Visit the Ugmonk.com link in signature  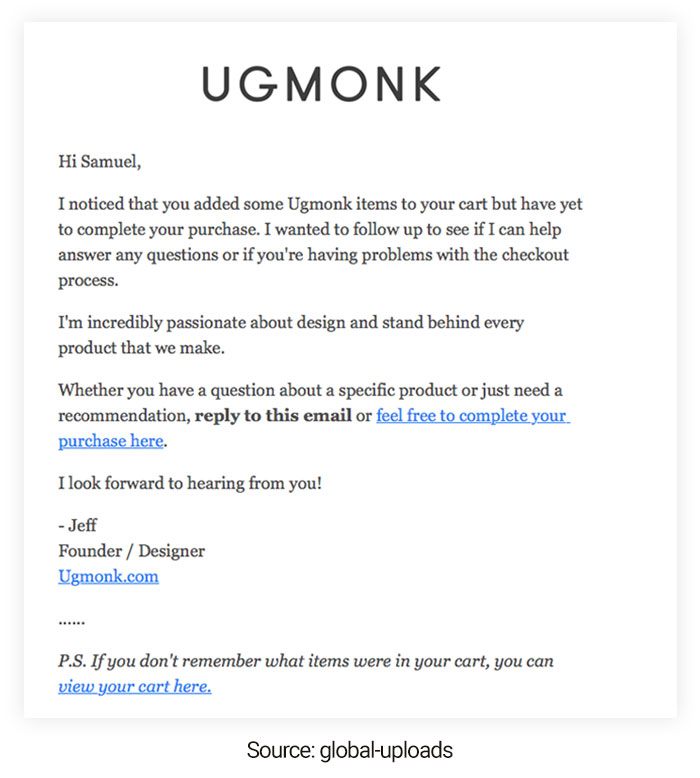click(x=108, y=576)
